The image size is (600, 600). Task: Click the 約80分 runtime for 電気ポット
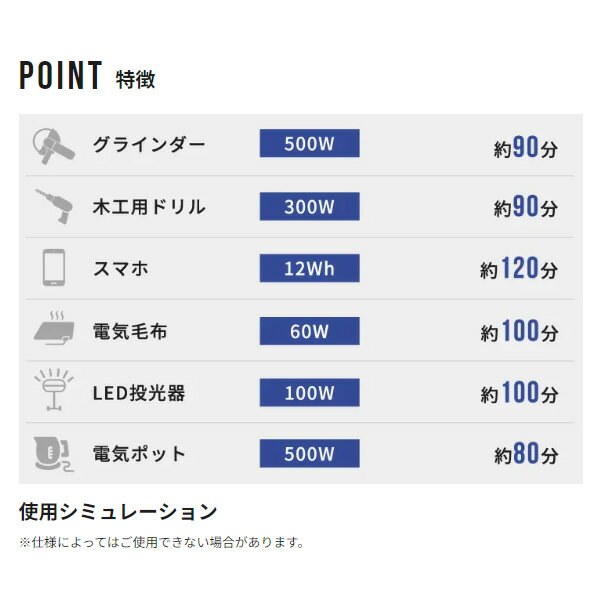tap(525, 454)
